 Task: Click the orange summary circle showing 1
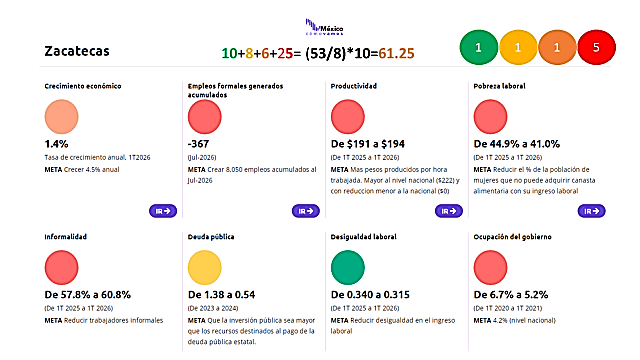(x=557, y=47)
